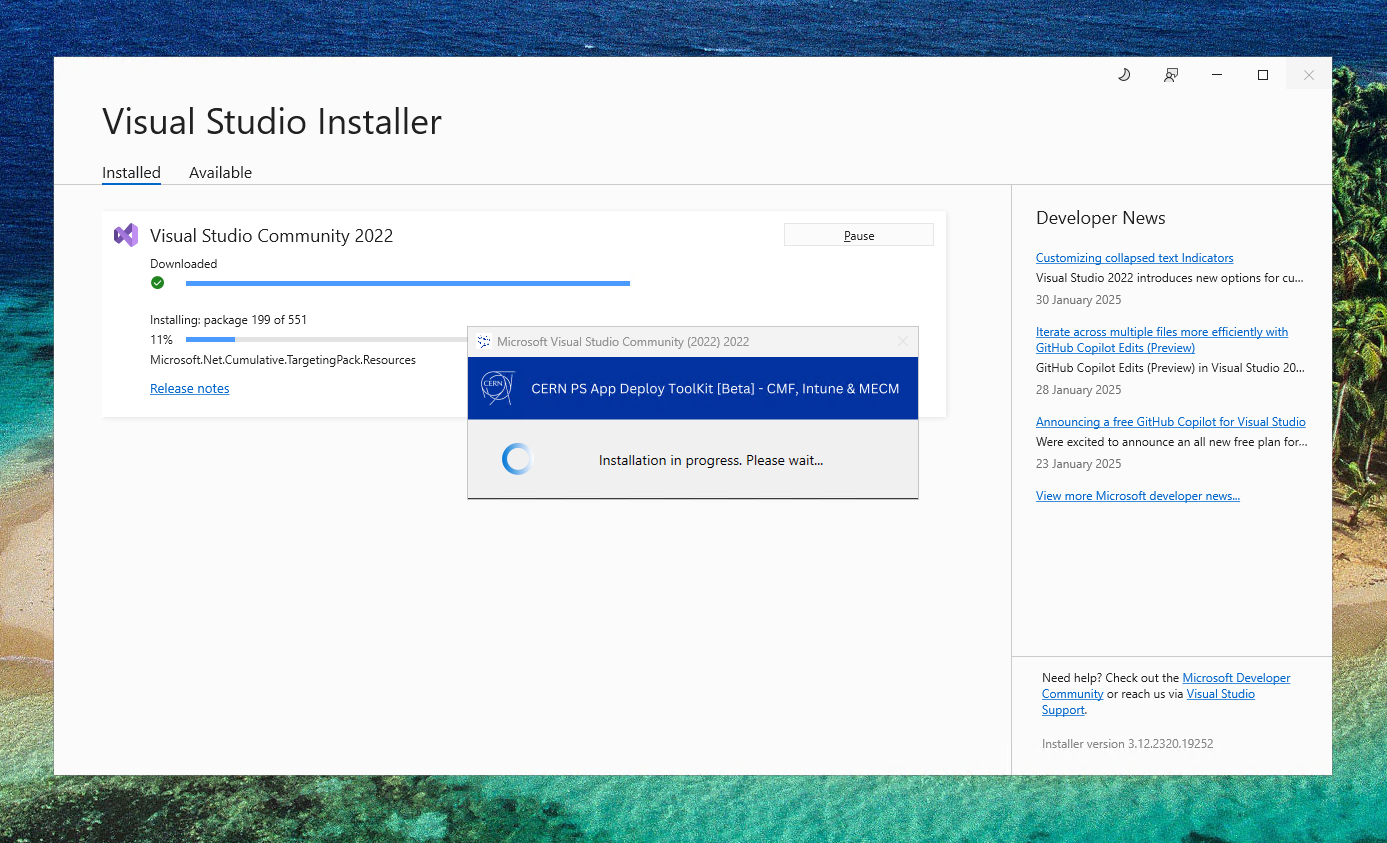
Task: Click the spinning progress indicator
Action: (517, 460)
